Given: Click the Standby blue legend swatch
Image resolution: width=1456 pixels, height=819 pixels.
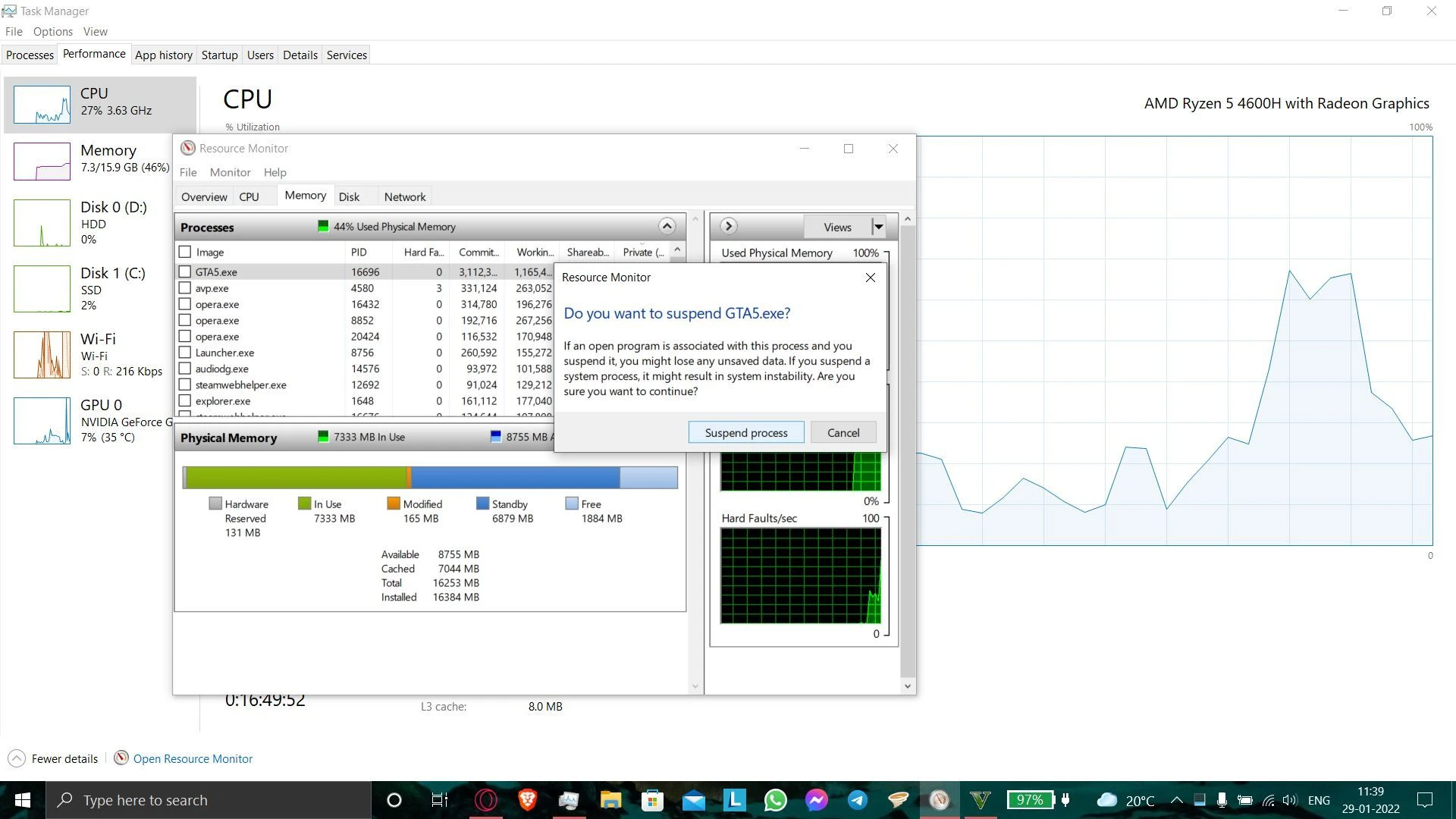Looking at the screenshot, I should pyautogui.click(x=482, y=504).
